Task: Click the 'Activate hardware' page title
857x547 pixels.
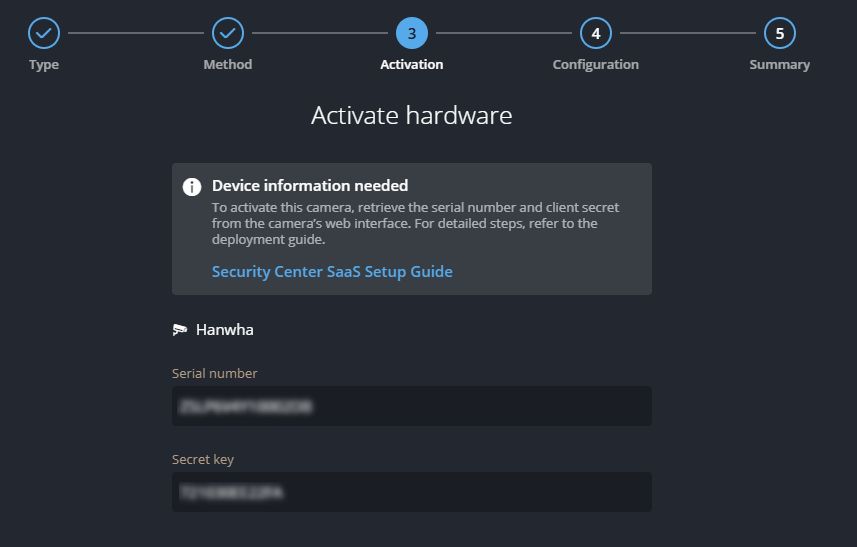Action: coord(412,116)
